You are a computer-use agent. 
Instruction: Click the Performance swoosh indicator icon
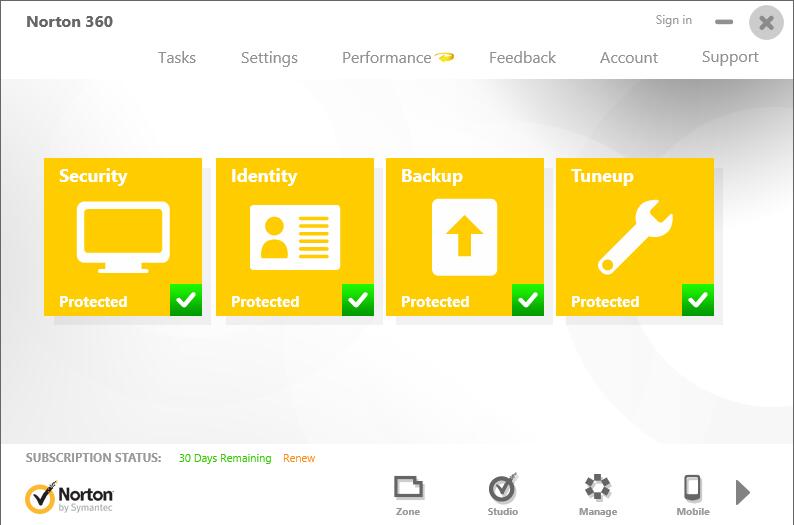point(445,57)
